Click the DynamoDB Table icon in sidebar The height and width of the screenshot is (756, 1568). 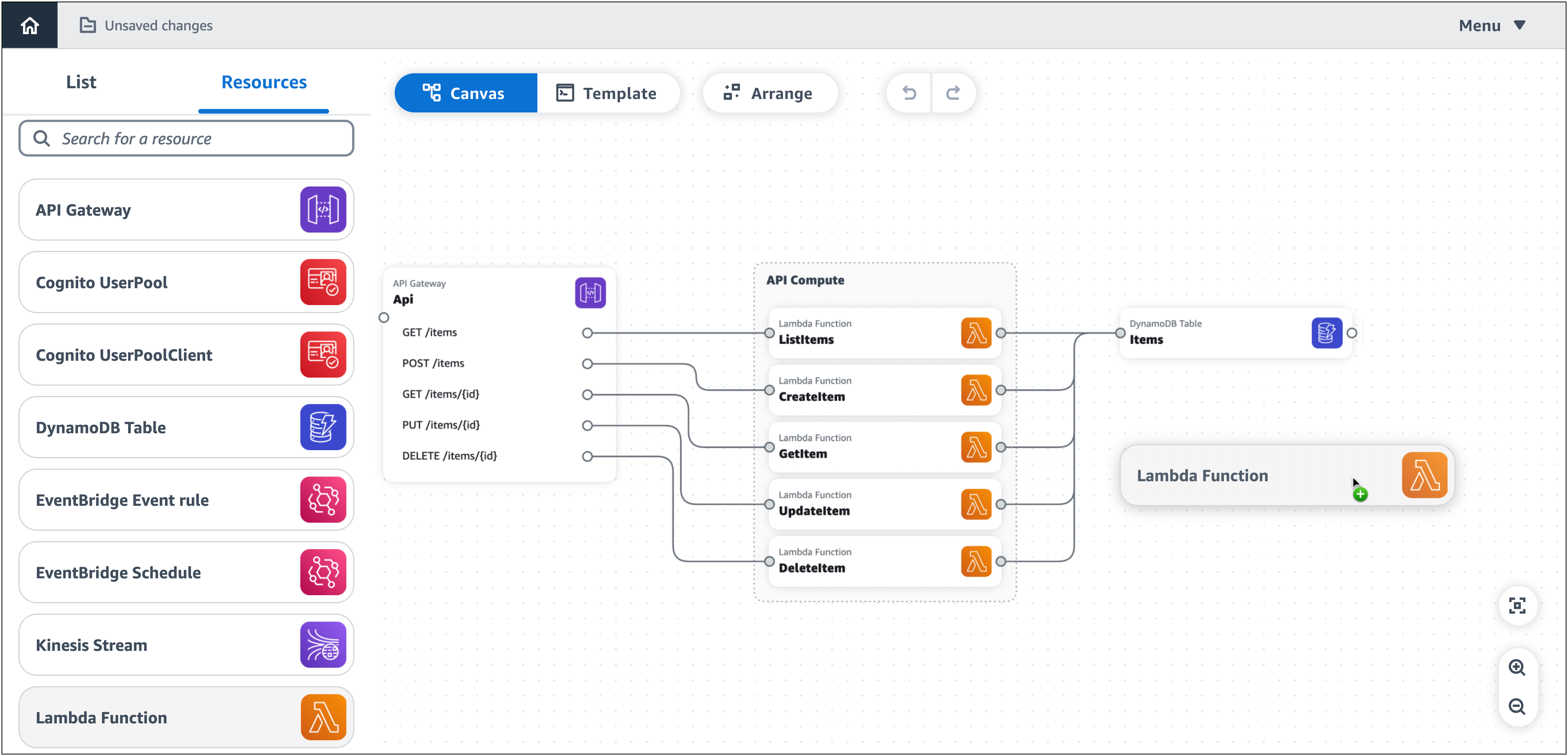[322, 427]
